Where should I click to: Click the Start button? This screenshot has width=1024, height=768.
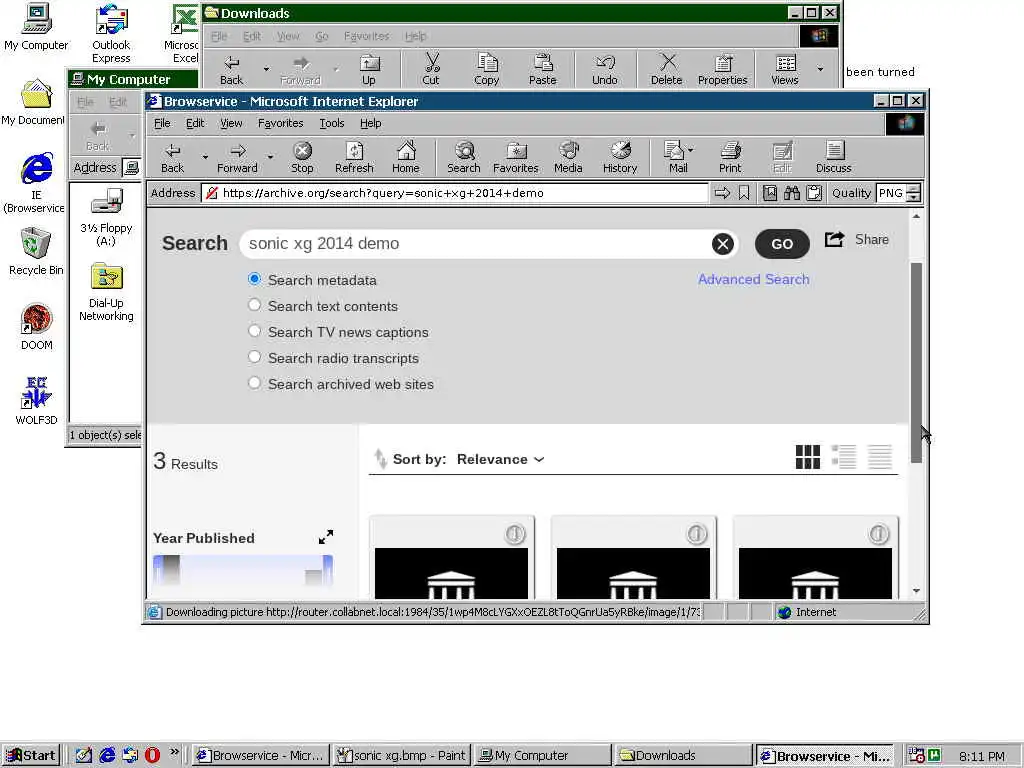(31, 756)
